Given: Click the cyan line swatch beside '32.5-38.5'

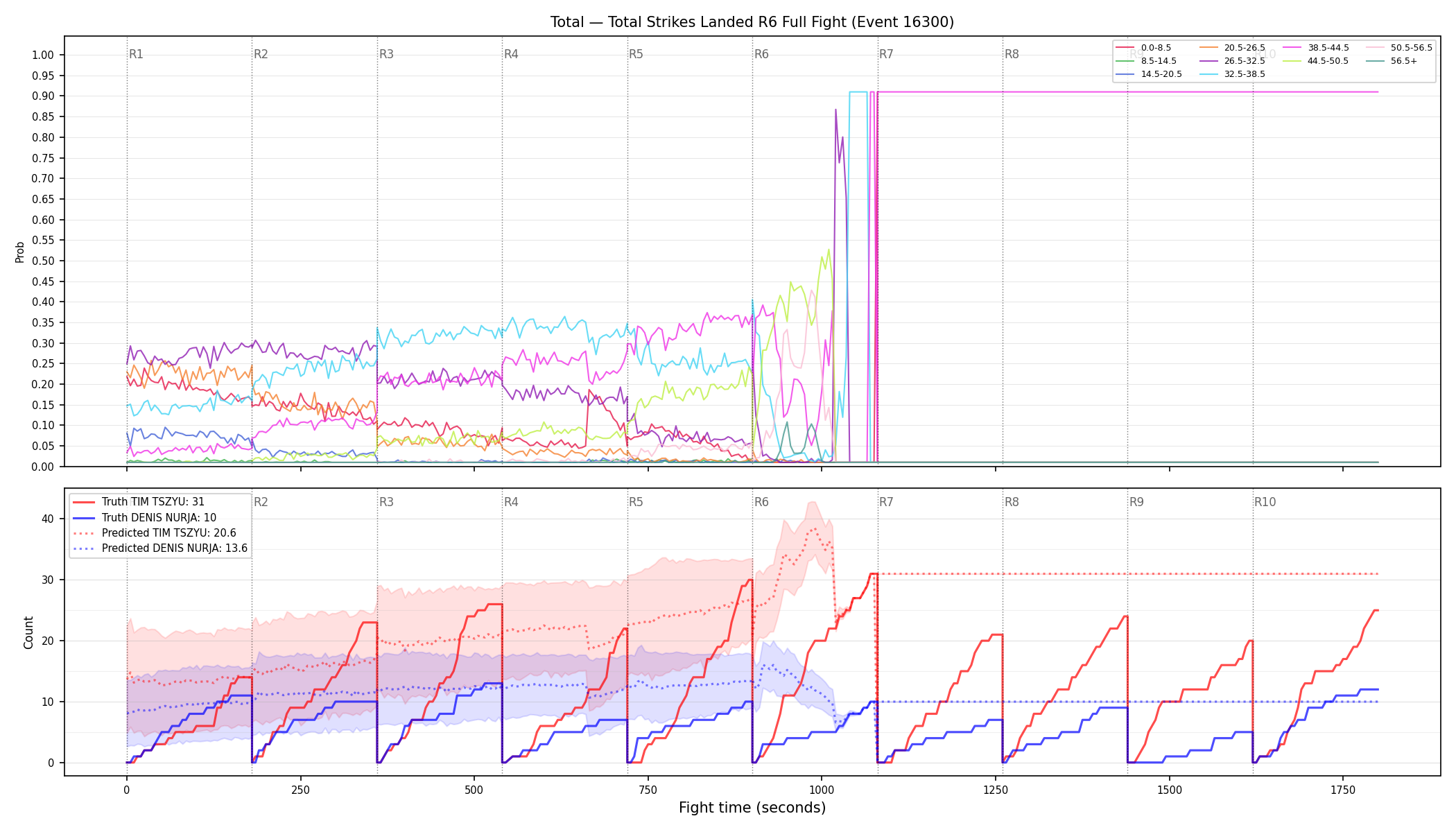Looking at the screenshot, I should pyautogui.click(x=1208, y=74).
